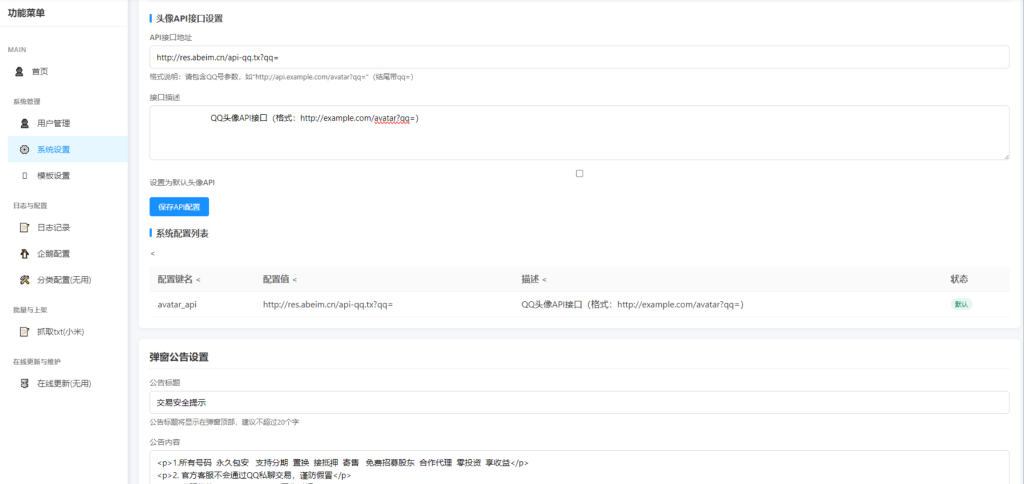Viewport: 1024px width, 484px height.
Task: Click the 公告标题 length hint text
Action: coord(224,423)
